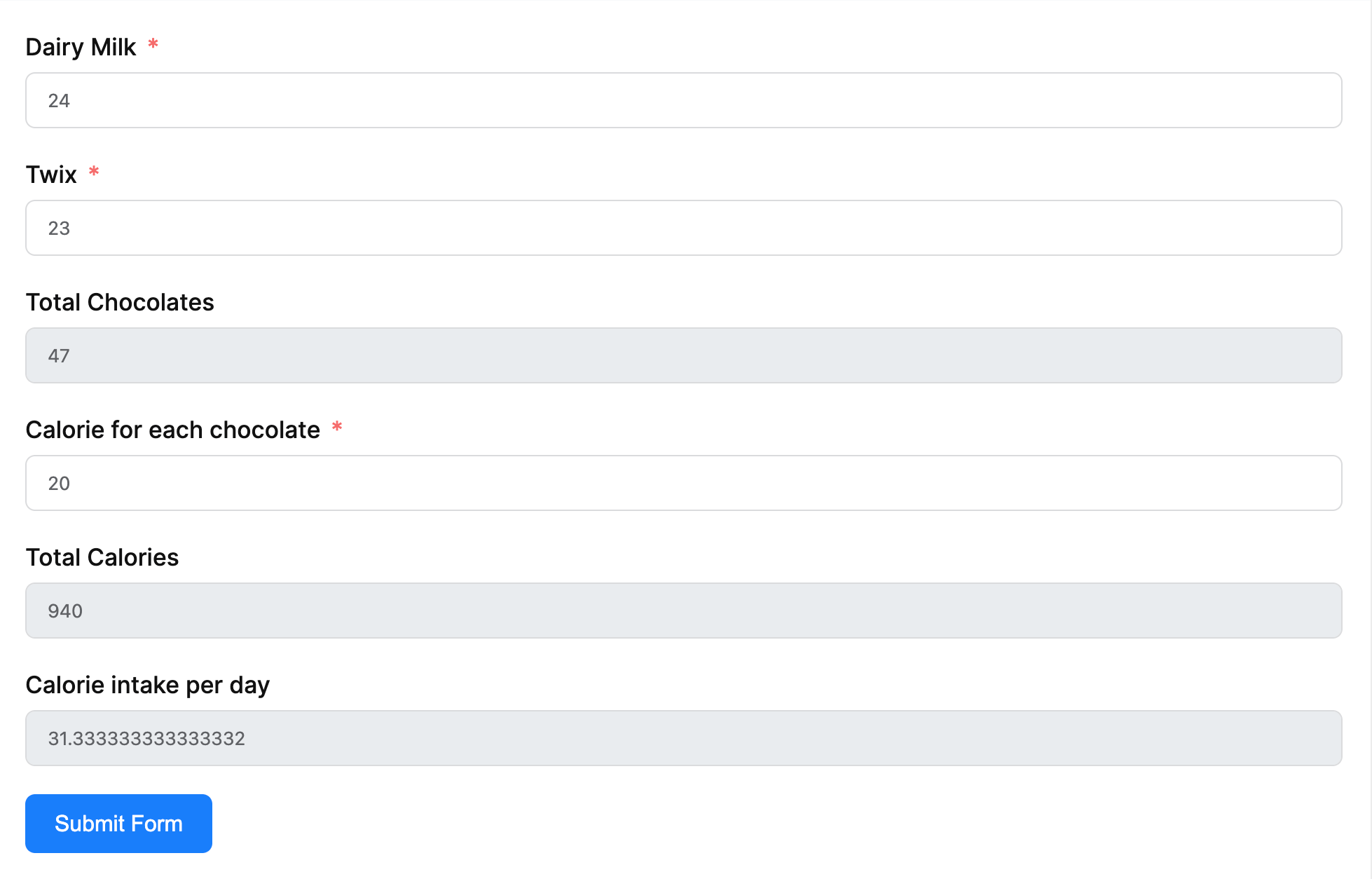This screenshot has width=1372, height=879.
Task: Click the 940 Total Calories value
Action: [64, 611]
